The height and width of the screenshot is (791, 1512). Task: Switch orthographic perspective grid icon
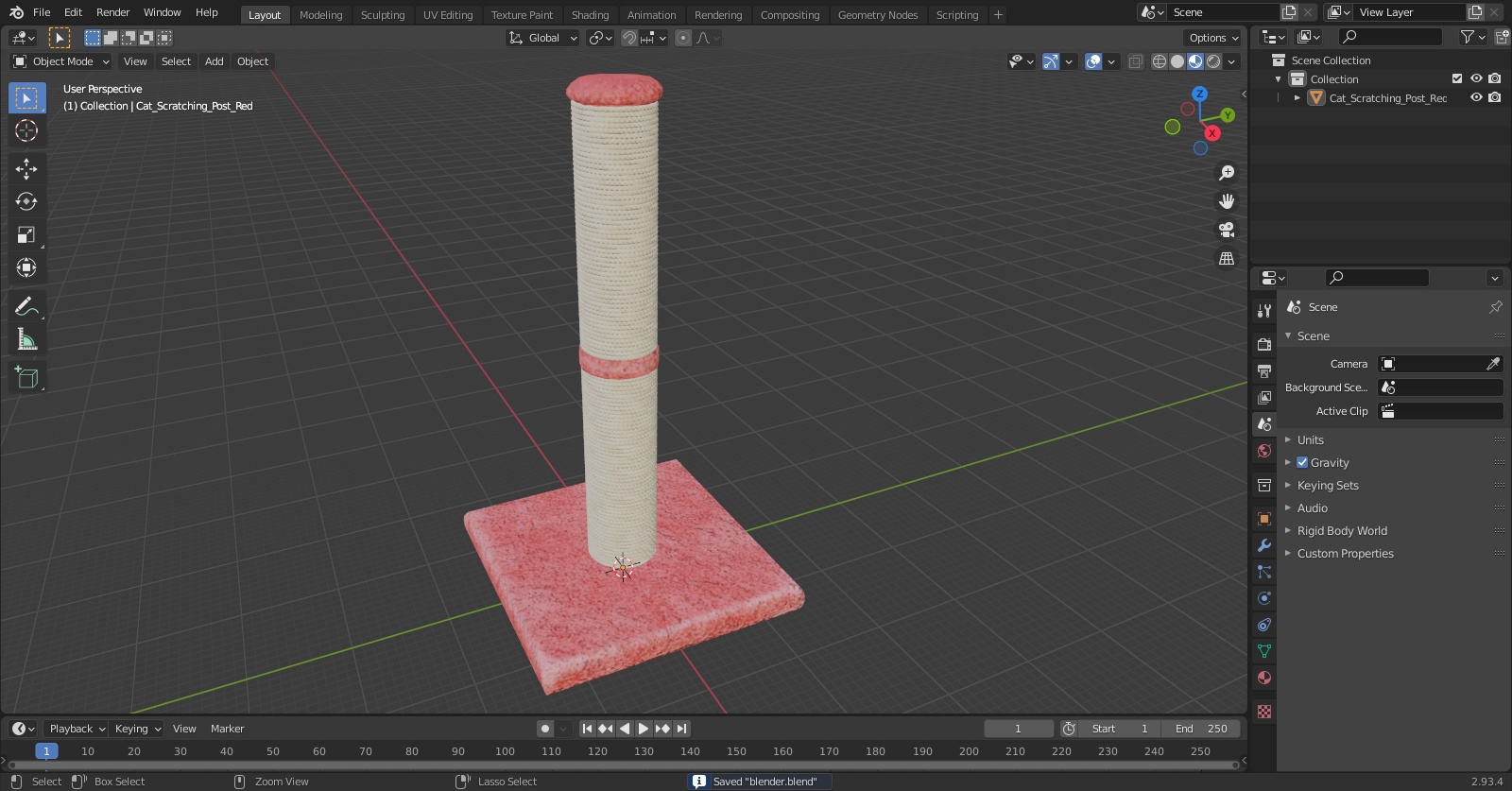point(1227,258)
